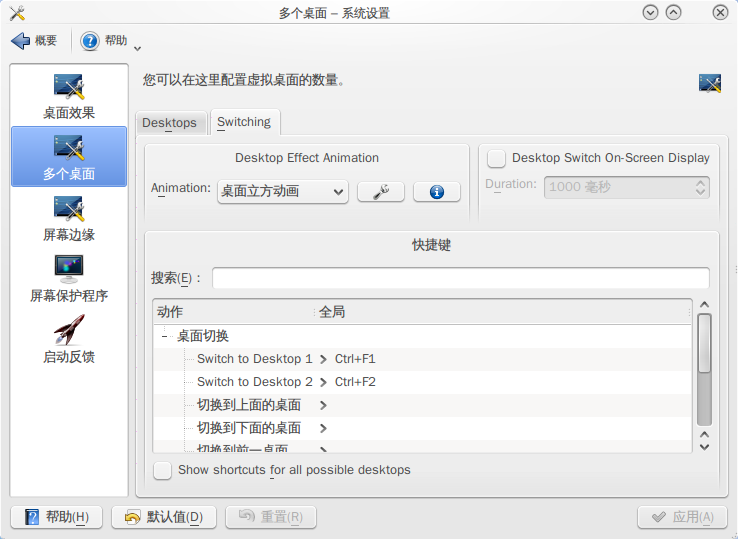The height and width of the screenshot is (539, 738).
Task: Maximize the window with title bar up button
Action: coord(674,13)
